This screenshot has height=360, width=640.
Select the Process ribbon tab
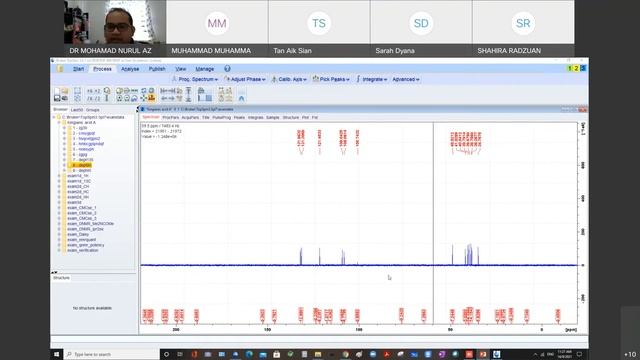[x=102, y=69]
